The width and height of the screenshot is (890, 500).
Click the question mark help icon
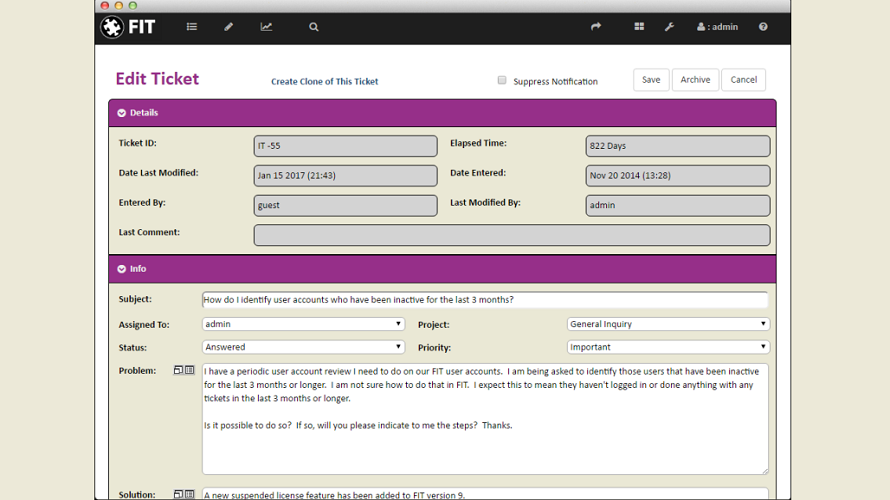(763, 27)
